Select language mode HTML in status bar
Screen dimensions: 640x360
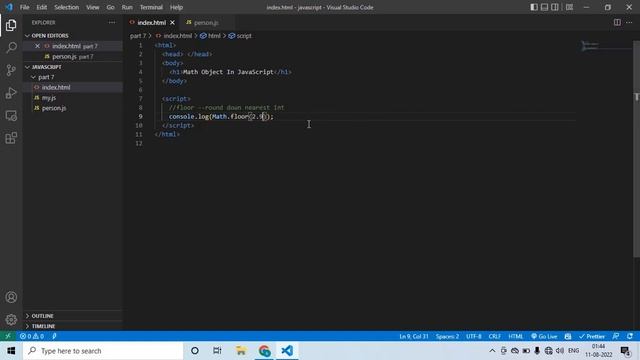(516, 336)
